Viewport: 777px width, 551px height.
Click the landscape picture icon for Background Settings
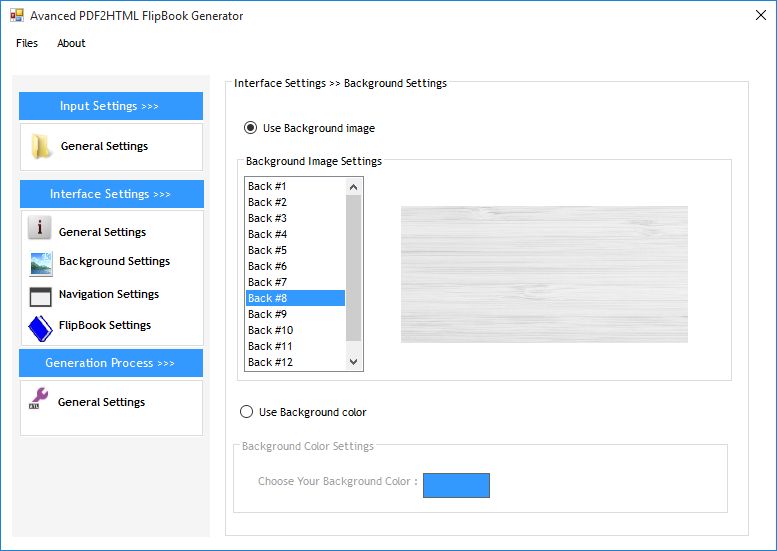[x=41, y=263]
